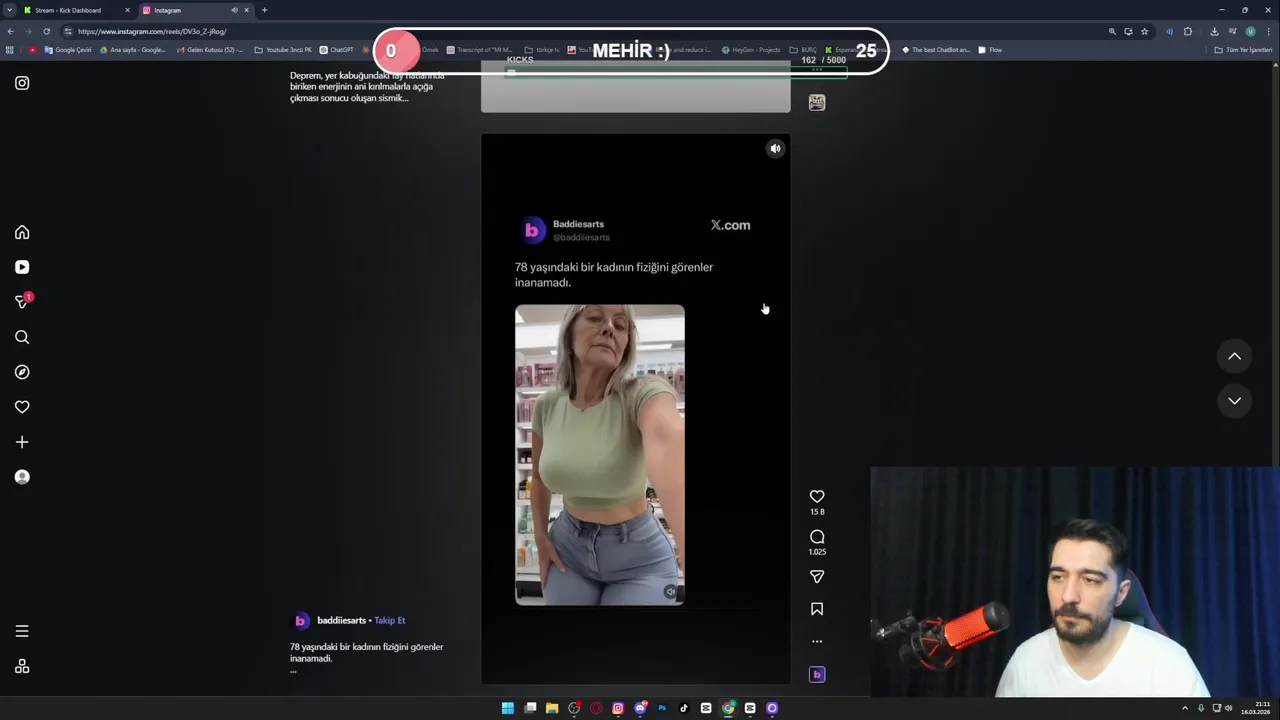The height and width of the screenshot is (720, 1280).
Task: Share the reel via paper plane icon
Action: (x=817, y=577)
